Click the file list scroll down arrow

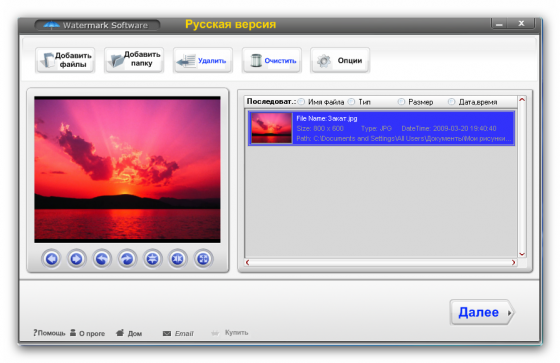(522, 254)
